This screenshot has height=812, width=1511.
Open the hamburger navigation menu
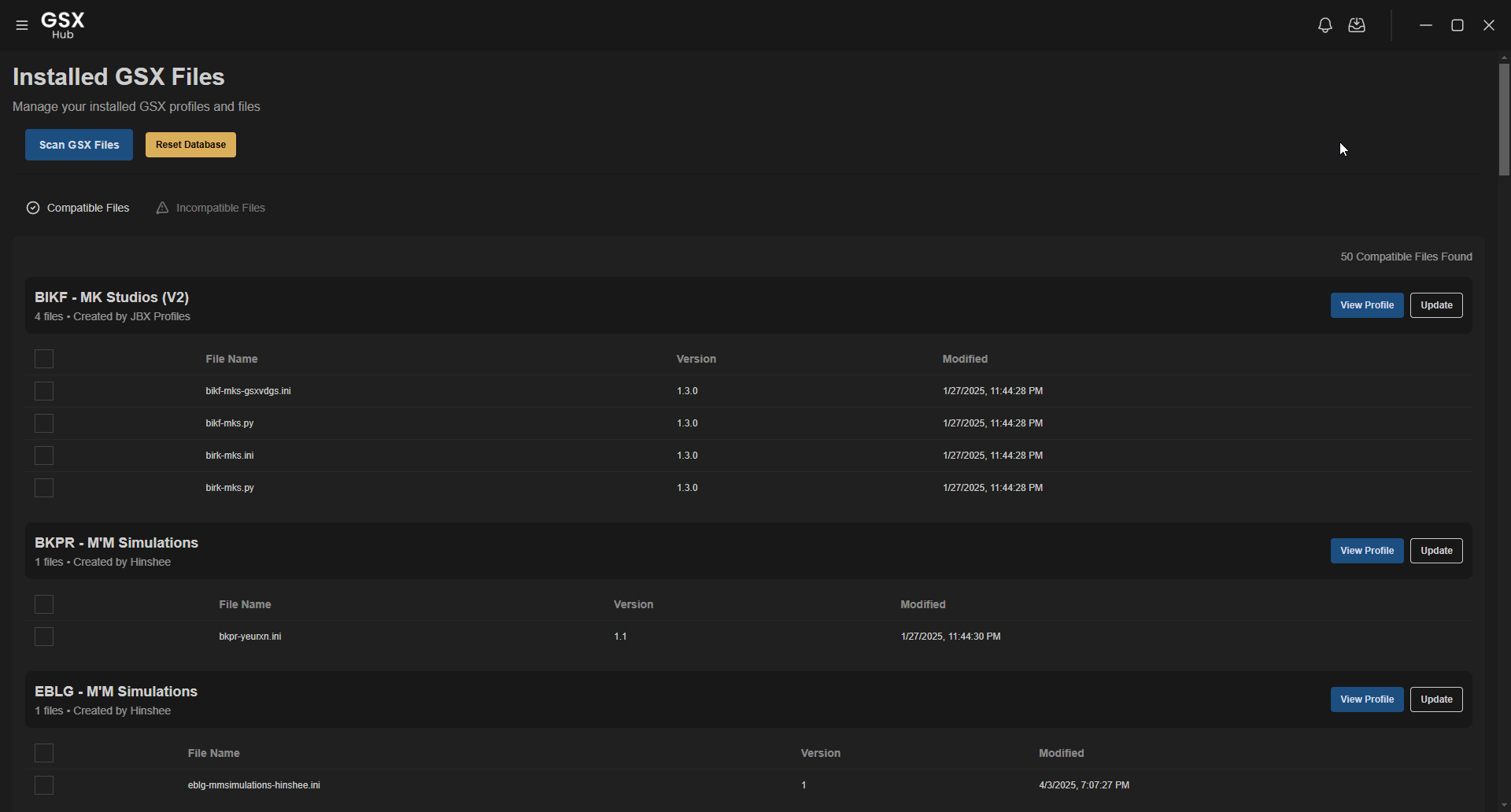click(x=22, y=25)
